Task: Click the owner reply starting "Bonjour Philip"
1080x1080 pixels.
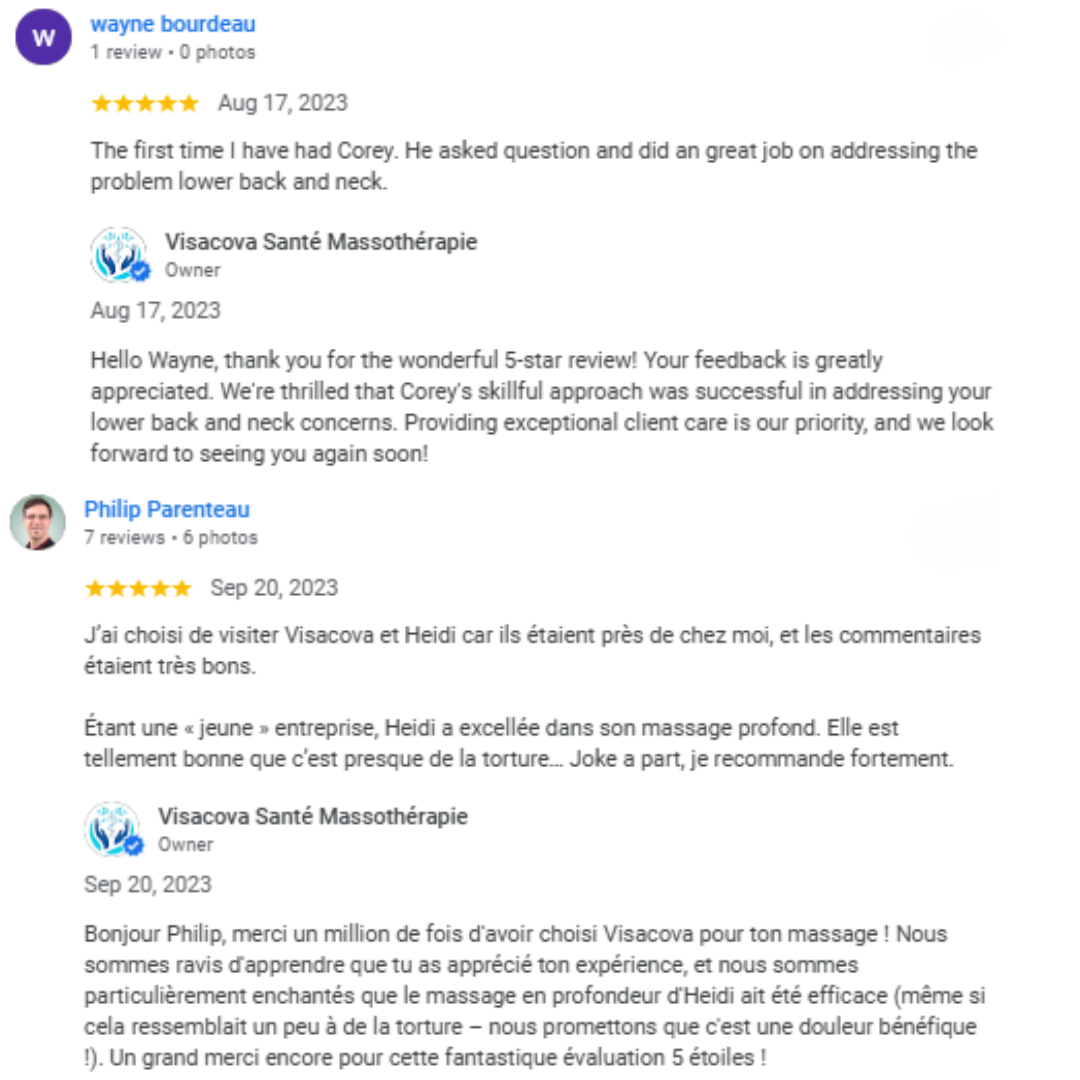Action: (x=531, y=995)
